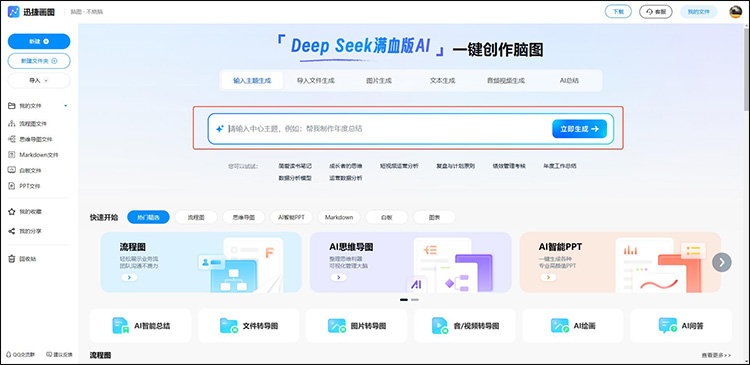Viewport: 750px width, 365px height.
Task: Try the 复盘与计划原则 suggestion
Action: click(455, 166)
